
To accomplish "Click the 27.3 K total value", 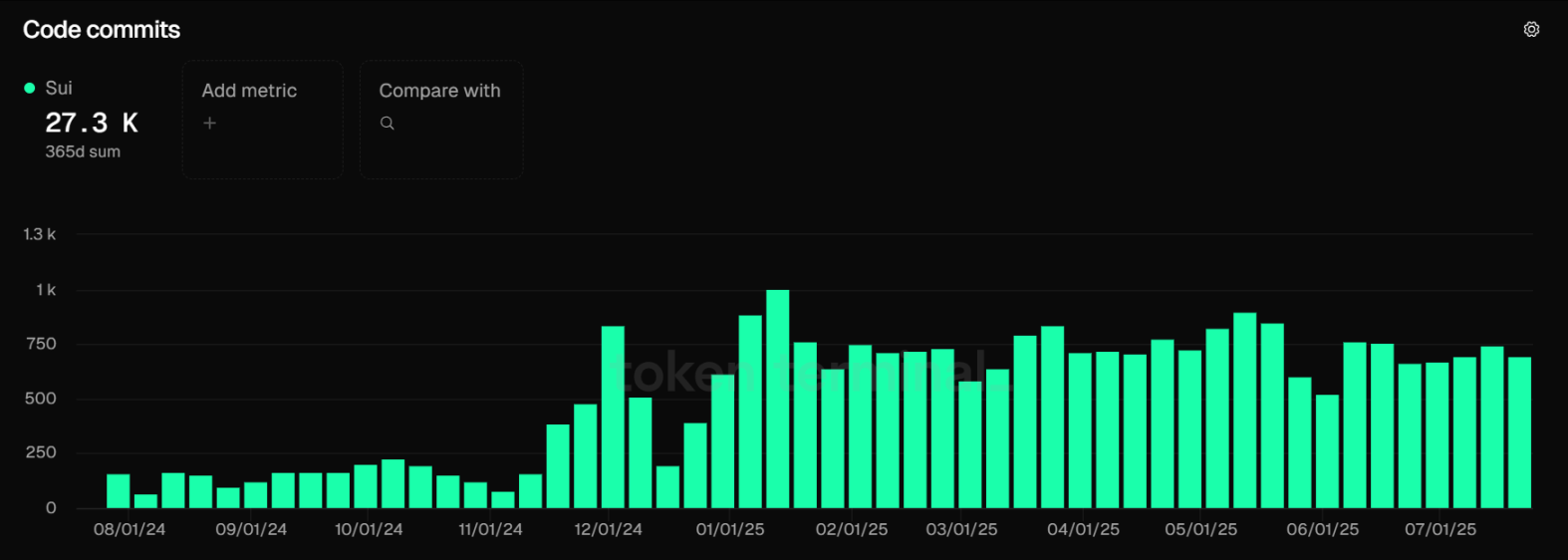I will click(92, 123).
